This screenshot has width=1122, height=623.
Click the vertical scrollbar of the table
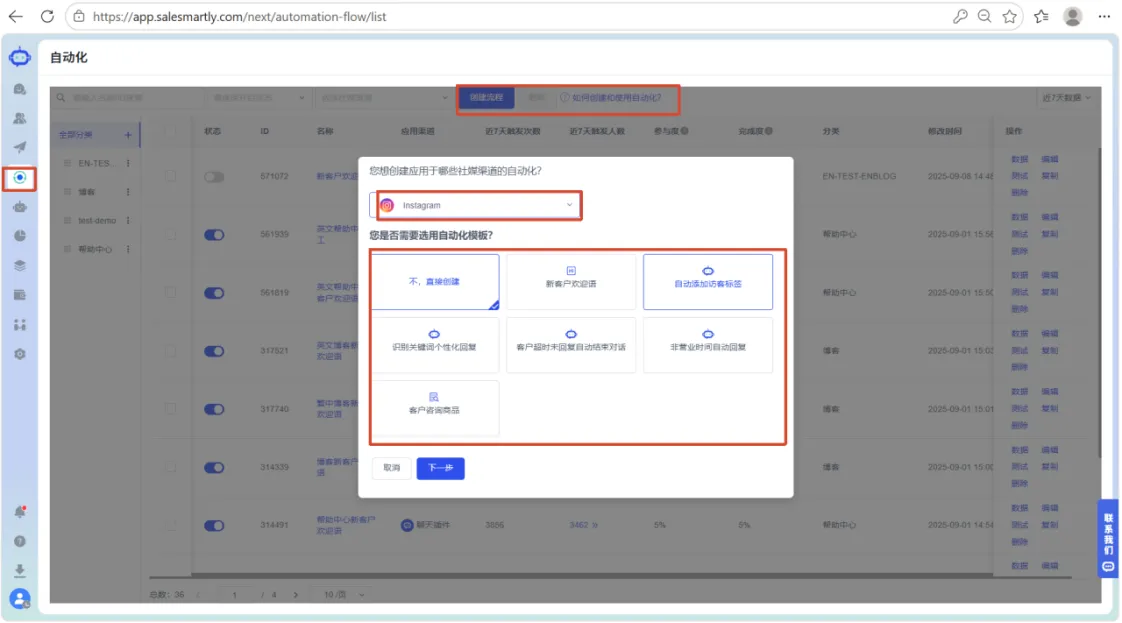pyautogui.click(x=1100, y=302)
